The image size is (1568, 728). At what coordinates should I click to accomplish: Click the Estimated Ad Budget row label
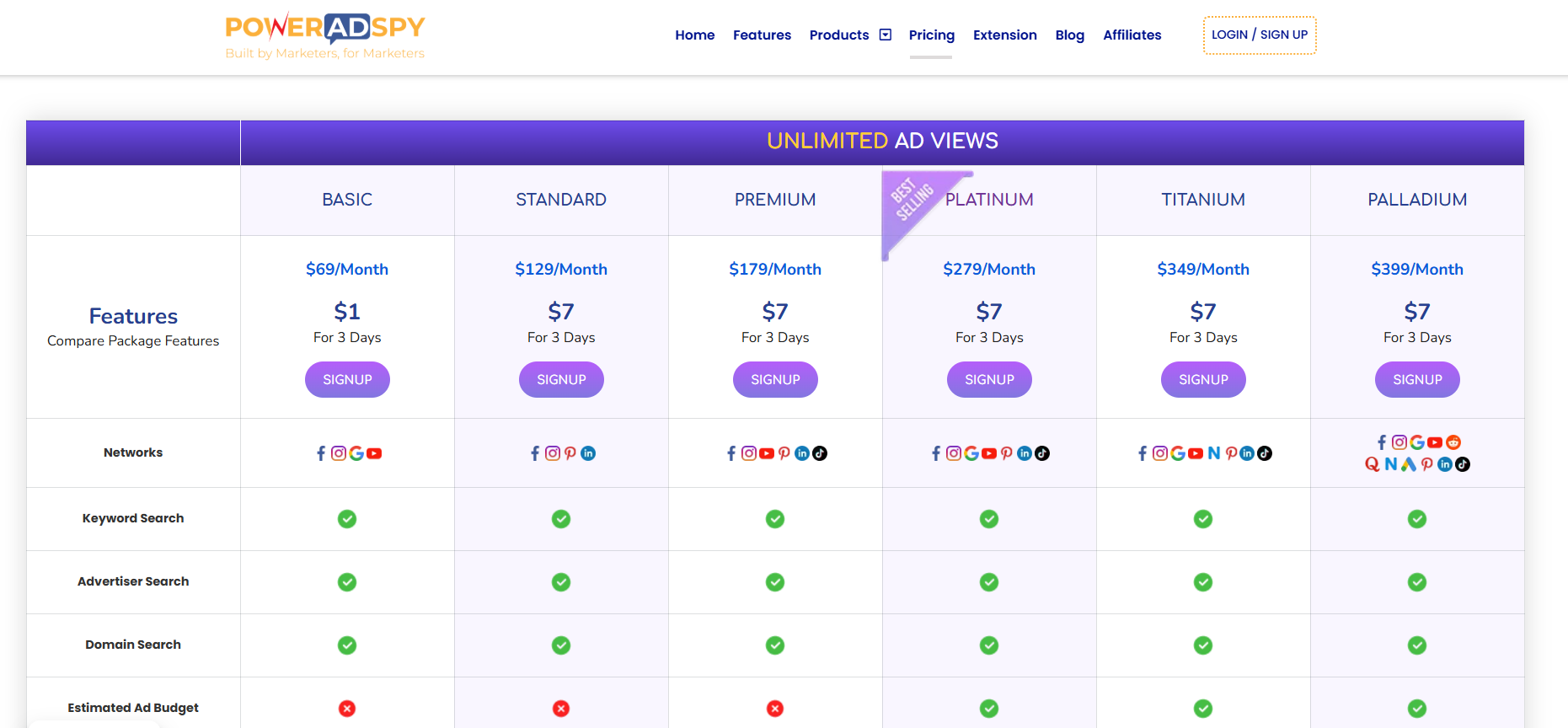click(133, 708)
